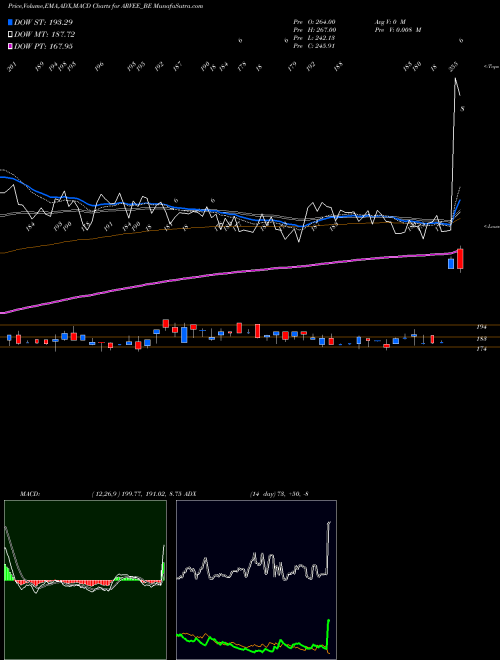Click the blue DOW ST legend swatch
This screenshot has width=500, height=660.
point(10,22)
